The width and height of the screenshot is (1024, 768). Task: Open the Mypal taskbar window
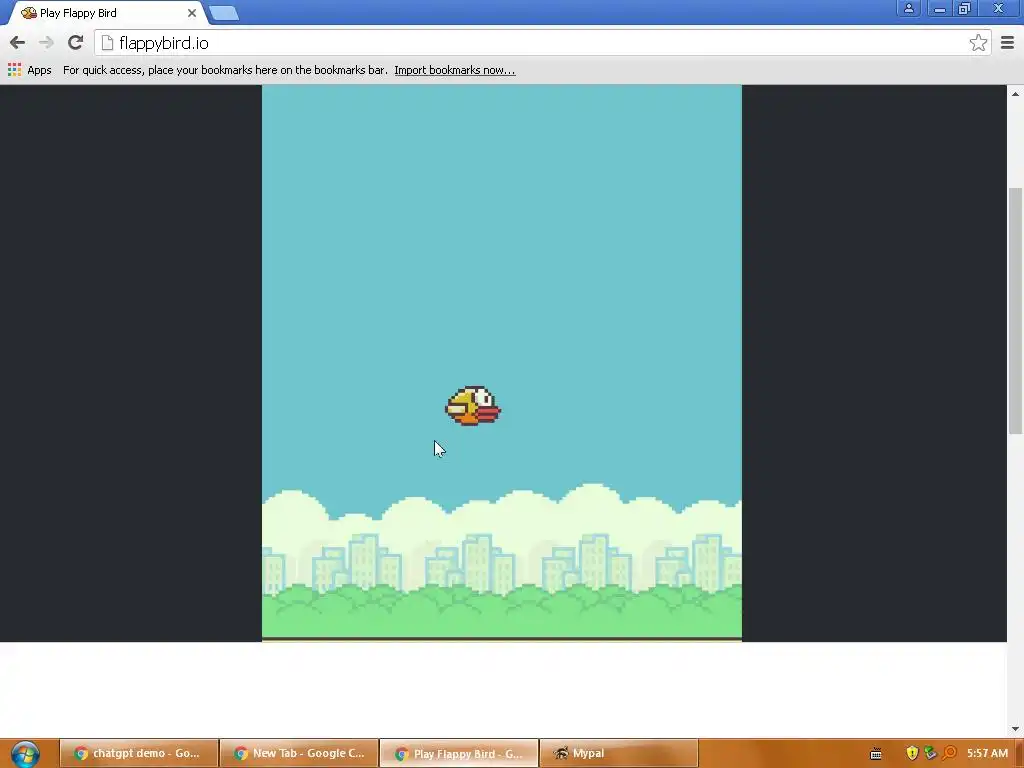619,754
